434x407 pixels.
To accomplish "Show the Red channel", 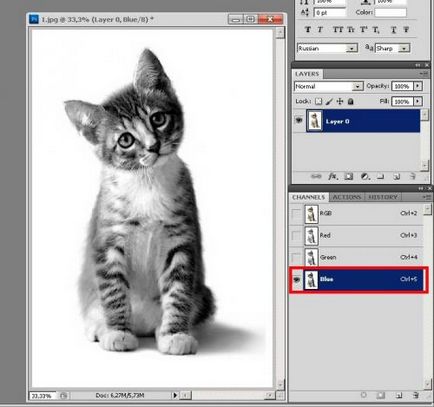I will [296, 236].
